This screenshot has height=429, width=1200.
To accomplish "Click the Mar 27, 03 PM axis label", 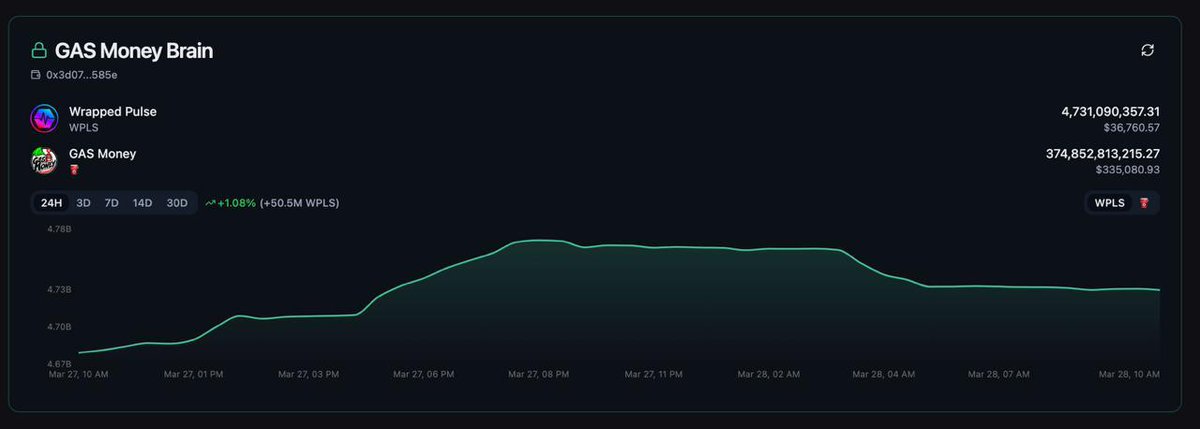I will [x=309, y=374].
